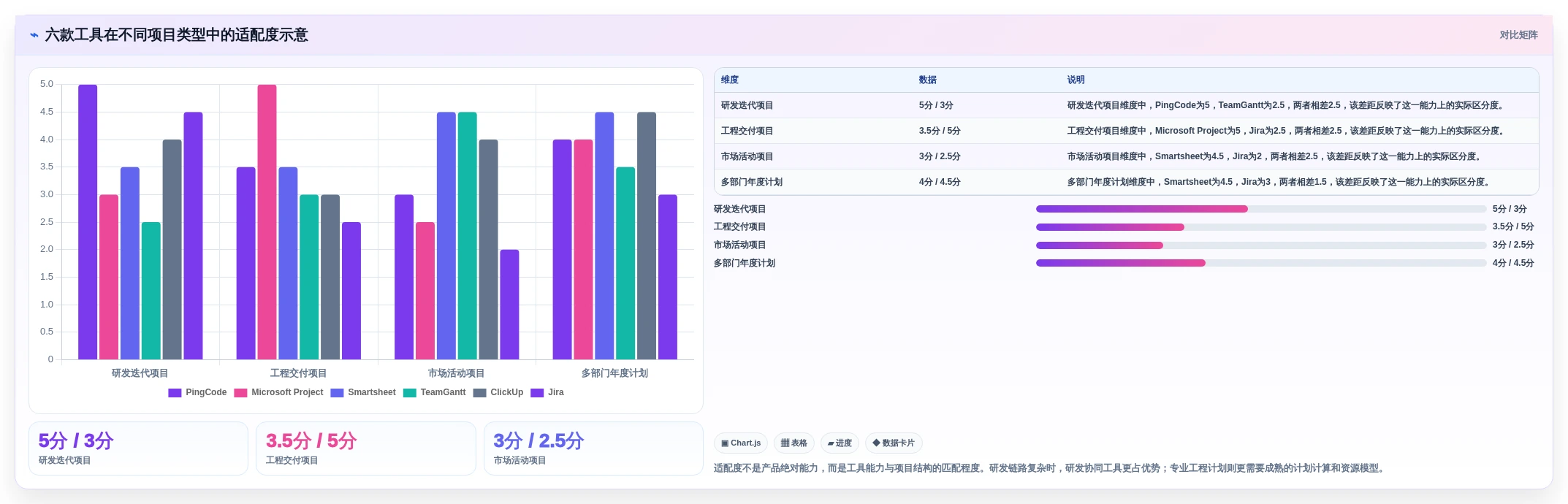
Task: Click the 多部门年度计划 x-axis label
Action: (x=614, y=373)
